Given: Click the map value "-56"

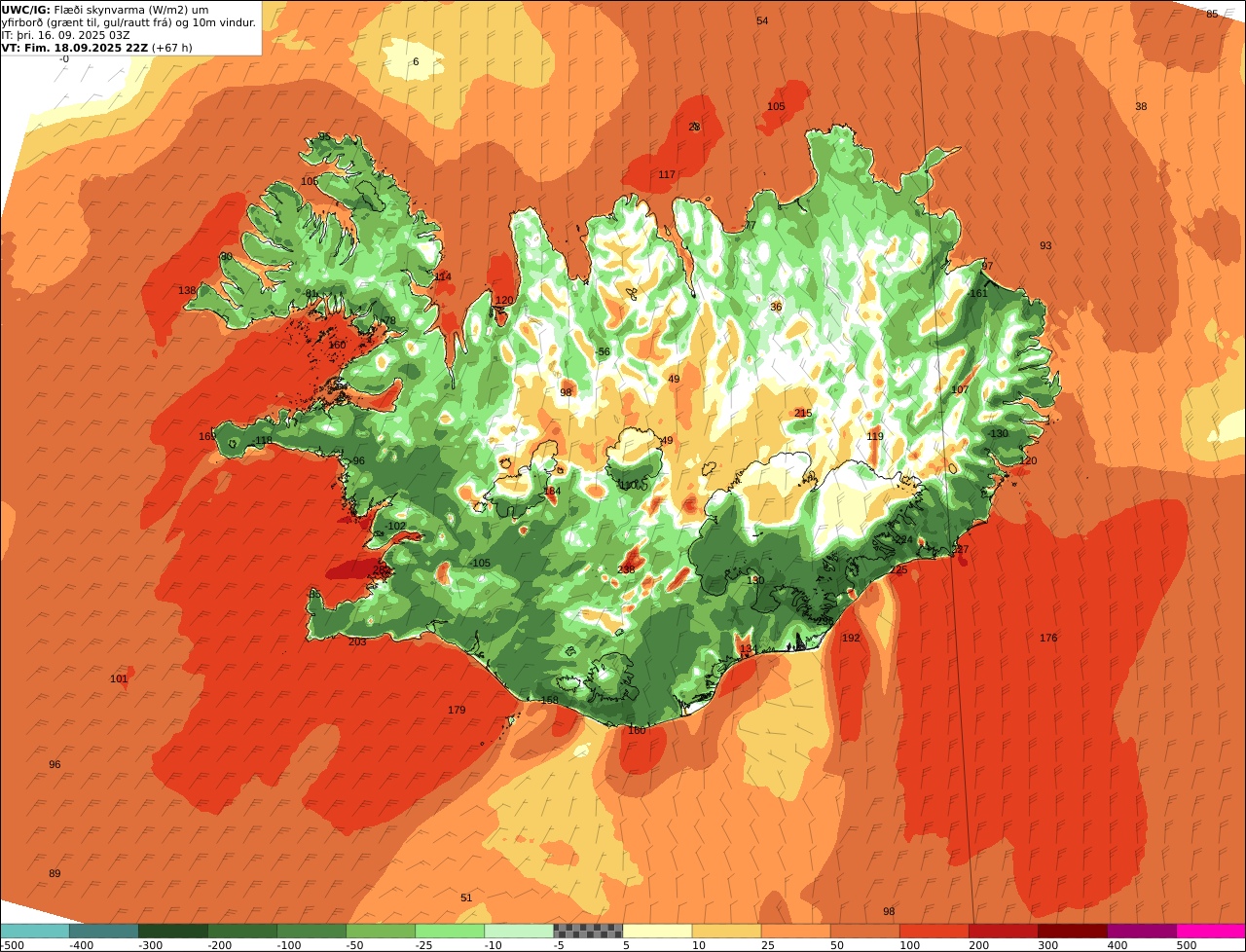Looking at the screenshot, I should click(x=603, y=352).
